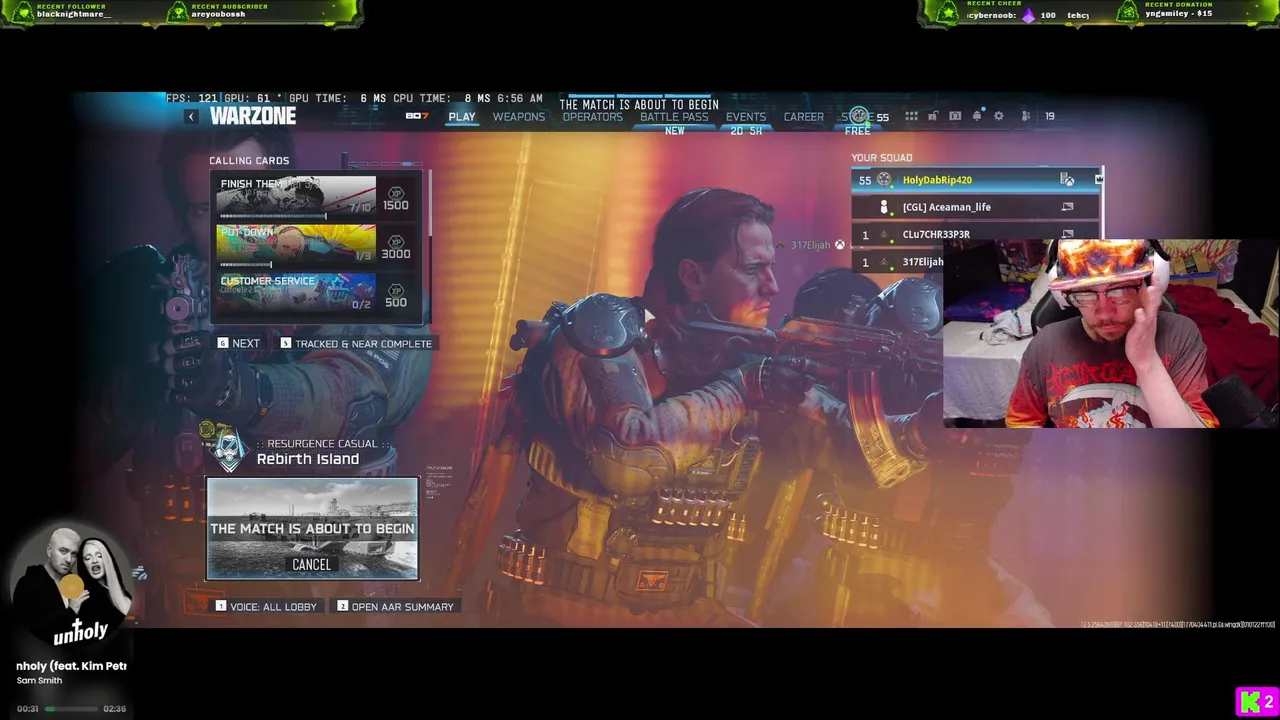Click the webcam overlay of the streamer

(1110, 334)
